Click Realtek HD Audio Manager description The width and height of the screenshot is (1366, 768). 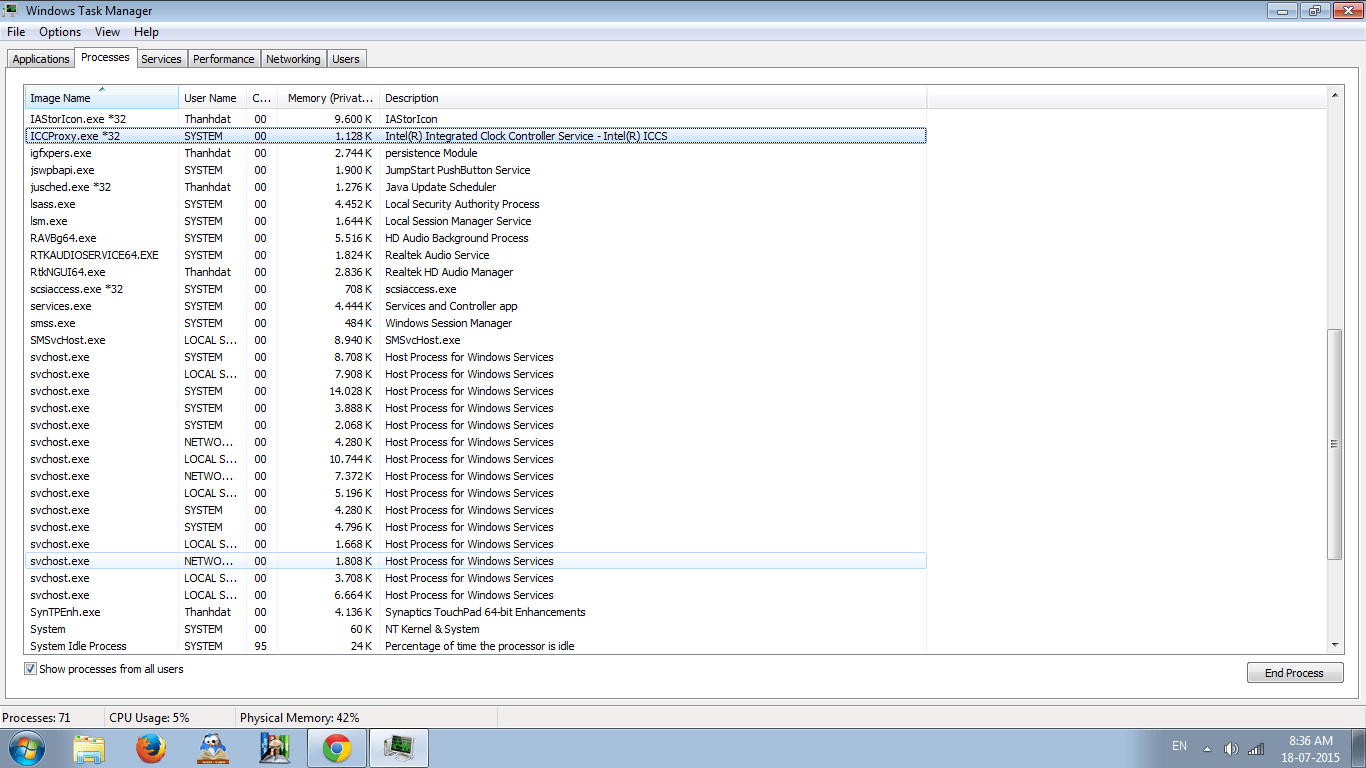click(x=449, y=272)
